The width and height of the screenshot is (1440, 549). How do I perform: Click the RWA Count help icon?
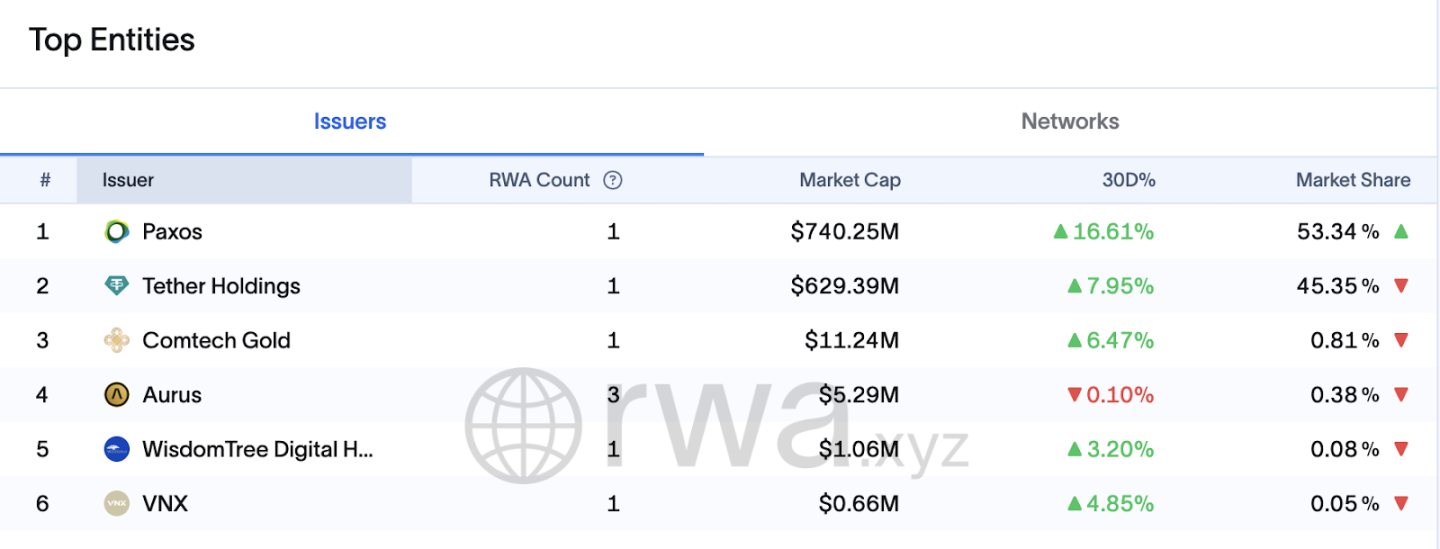[x=613, y=181]
